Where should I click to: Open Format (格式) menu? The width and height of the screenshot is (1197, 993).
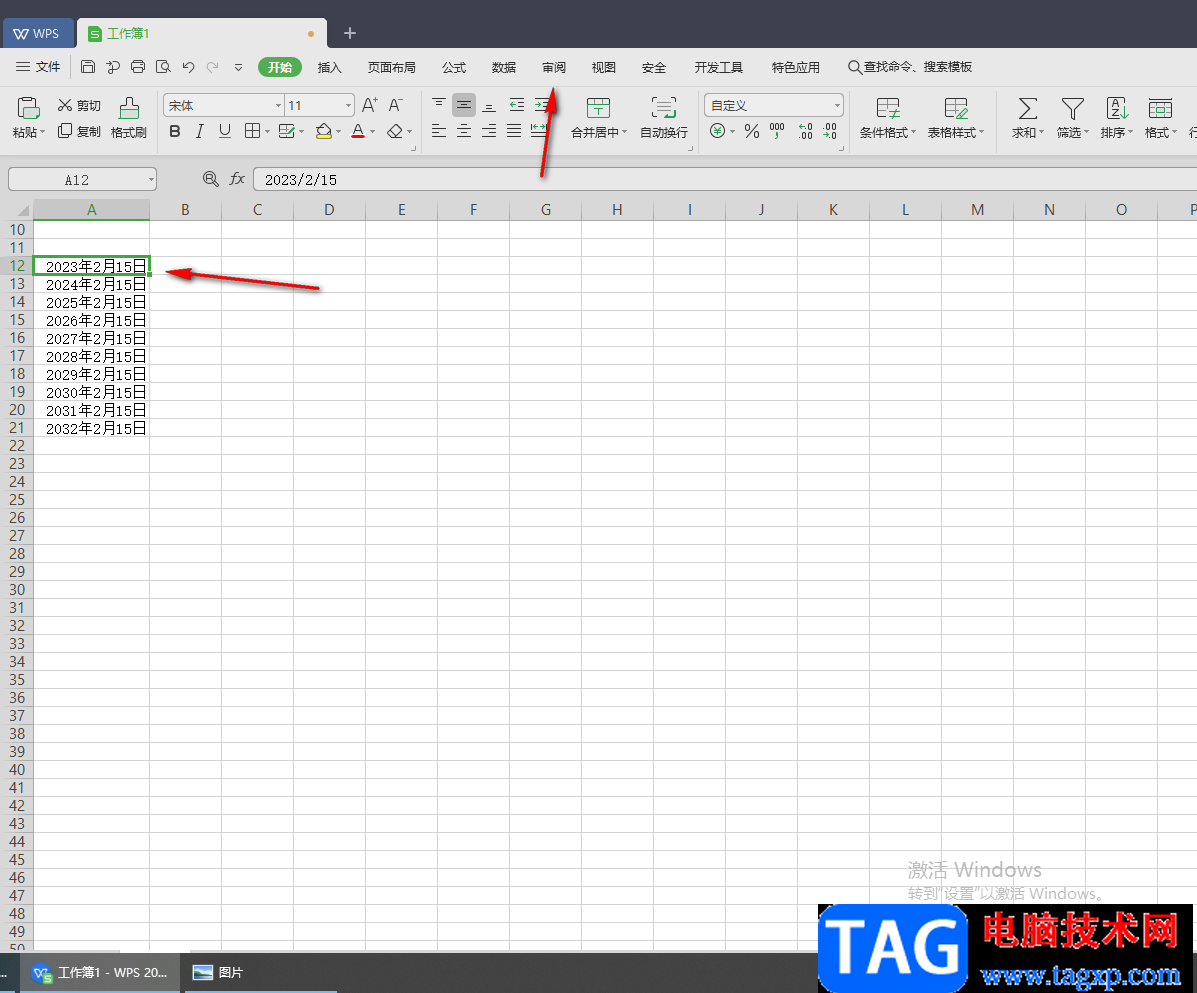(1160, 118)
